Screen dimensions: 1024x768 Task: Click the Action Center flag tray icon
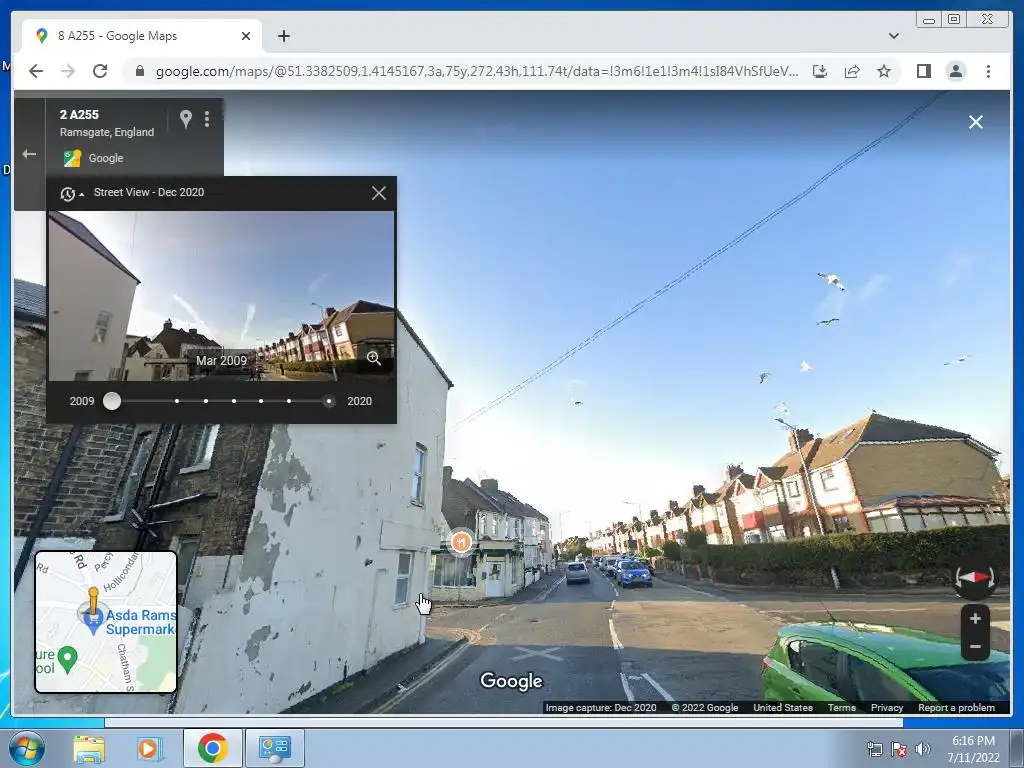pos(899,749)
